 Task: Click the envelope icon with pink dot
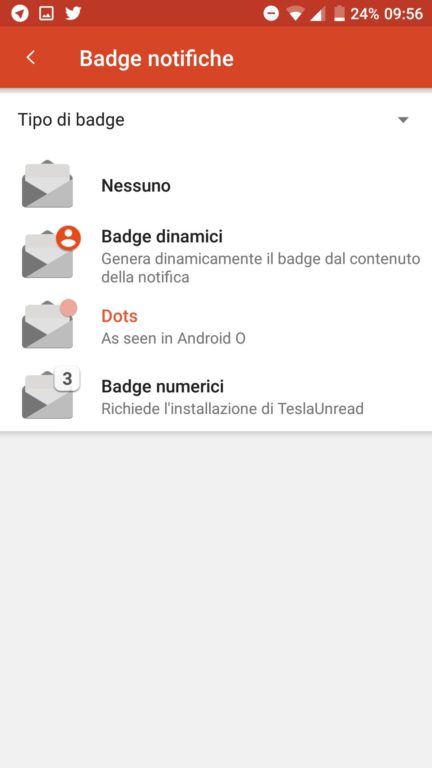click(49, 324)
